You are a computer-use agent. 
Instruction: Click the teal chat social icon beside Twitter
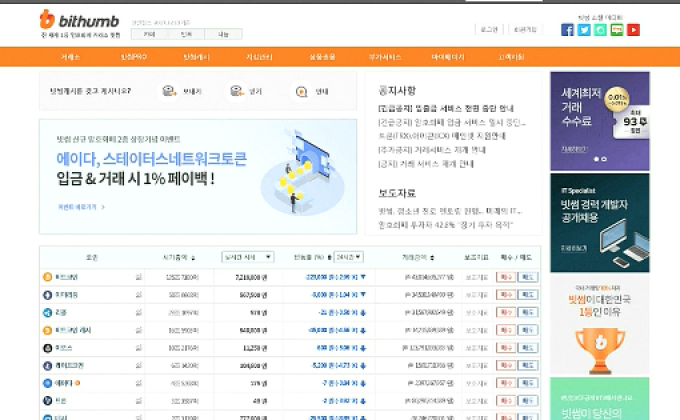[600, 30]
